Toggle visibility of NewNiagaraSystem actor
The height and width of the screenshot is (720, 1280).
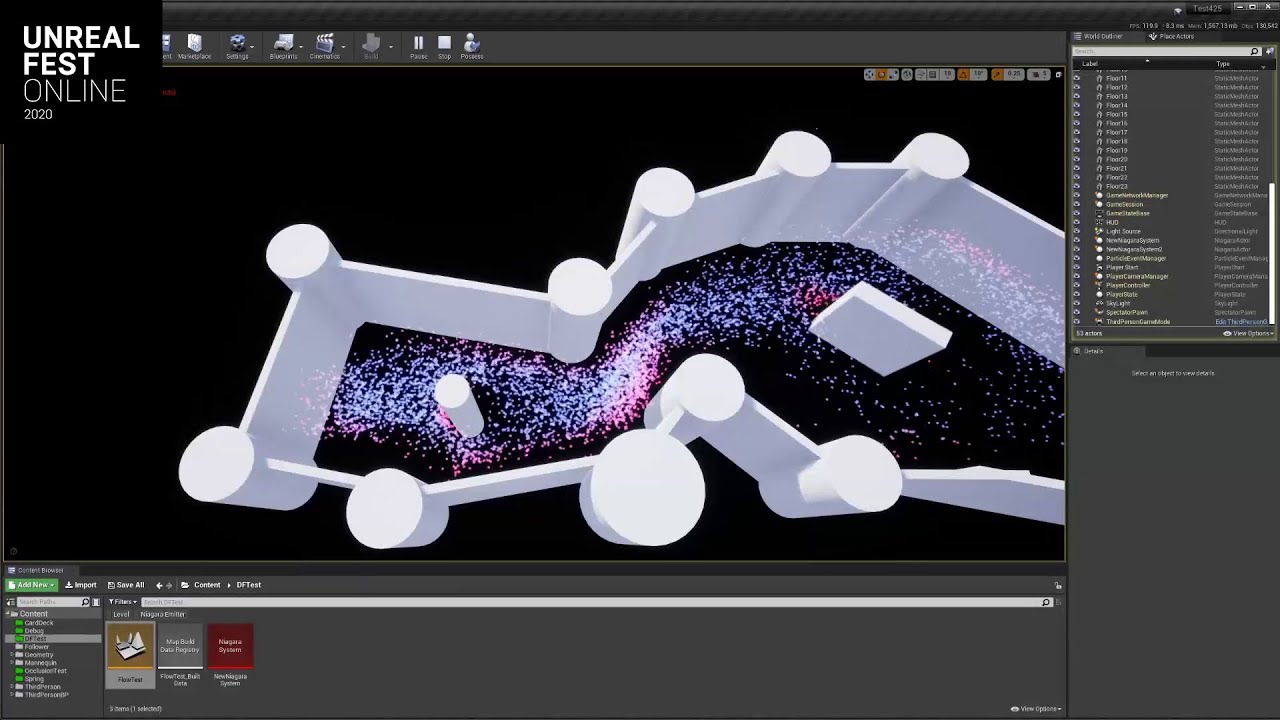1076,240
